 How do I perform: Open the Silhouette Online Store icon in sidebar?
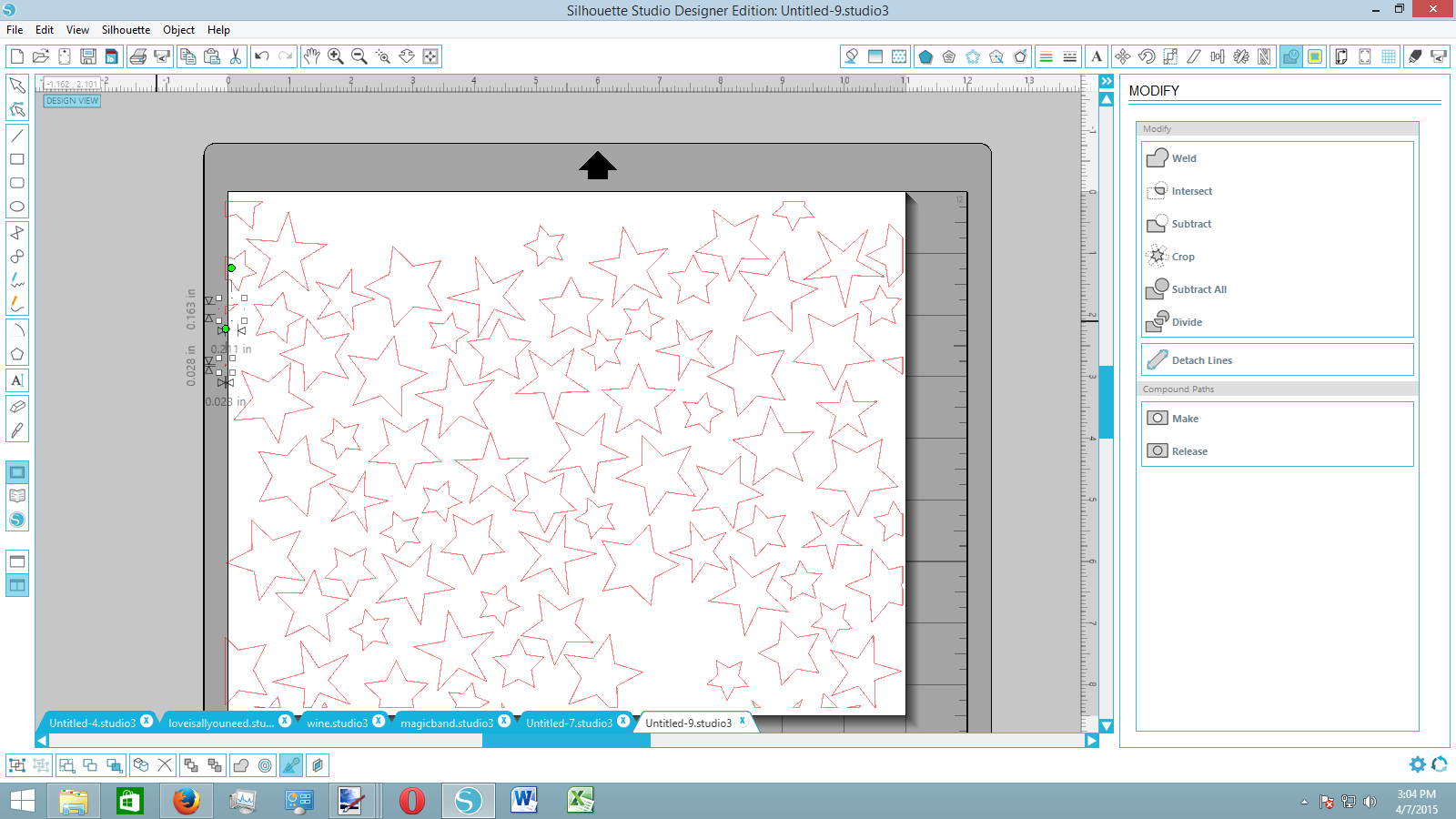tap(16, 520)
